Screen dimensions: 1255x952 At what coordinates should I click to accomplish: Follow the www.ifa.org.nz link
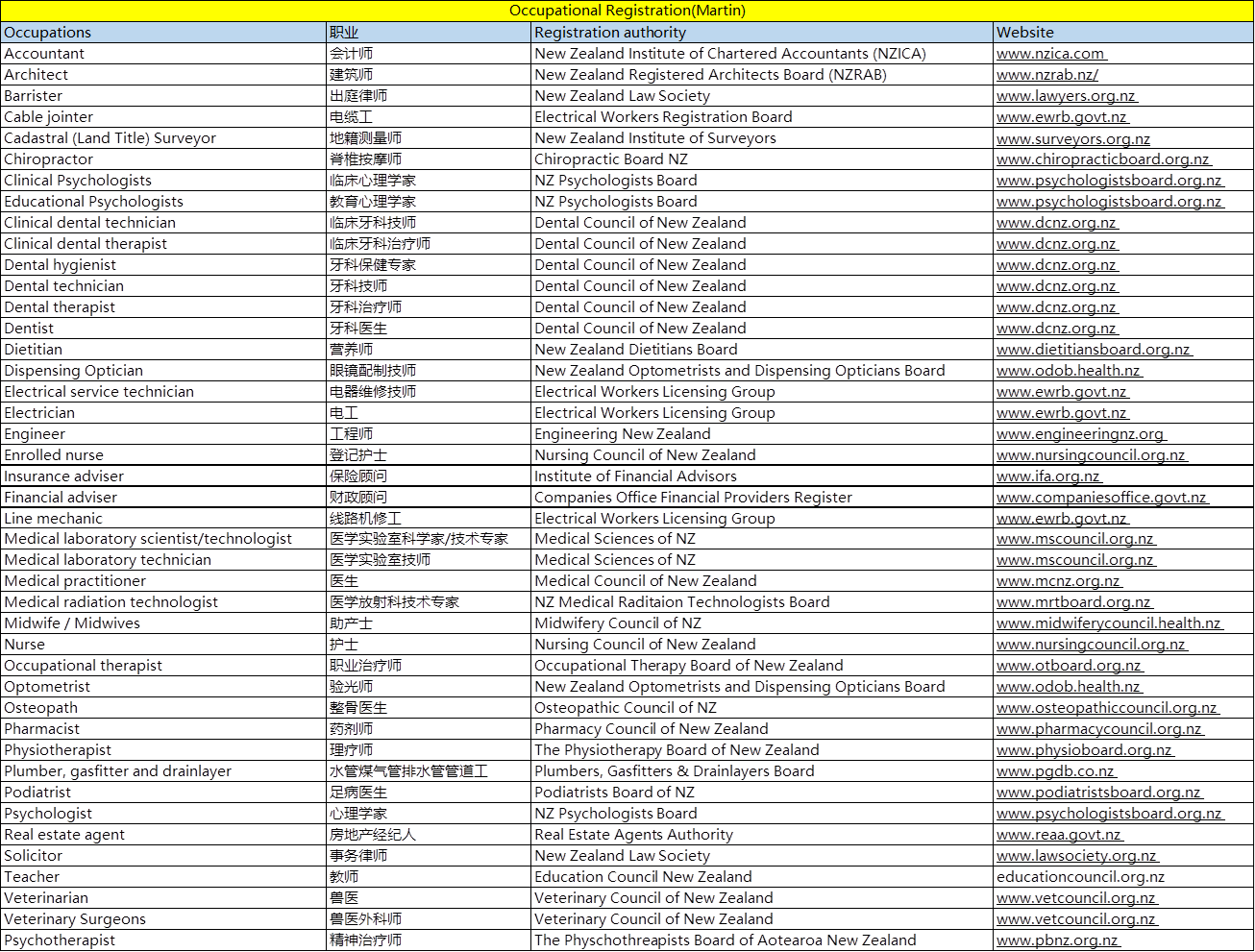click(1048, 476)
